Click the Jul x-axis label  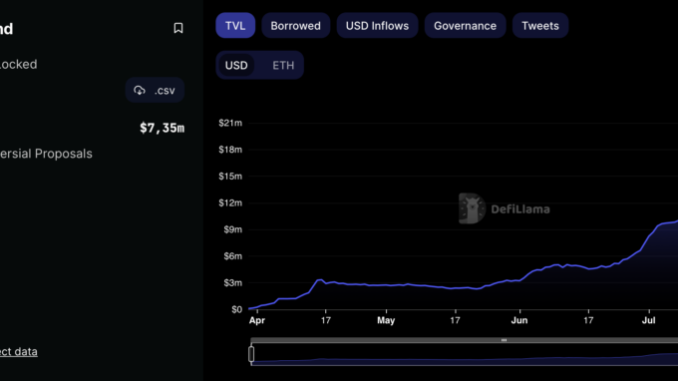[x=649, y=320]
